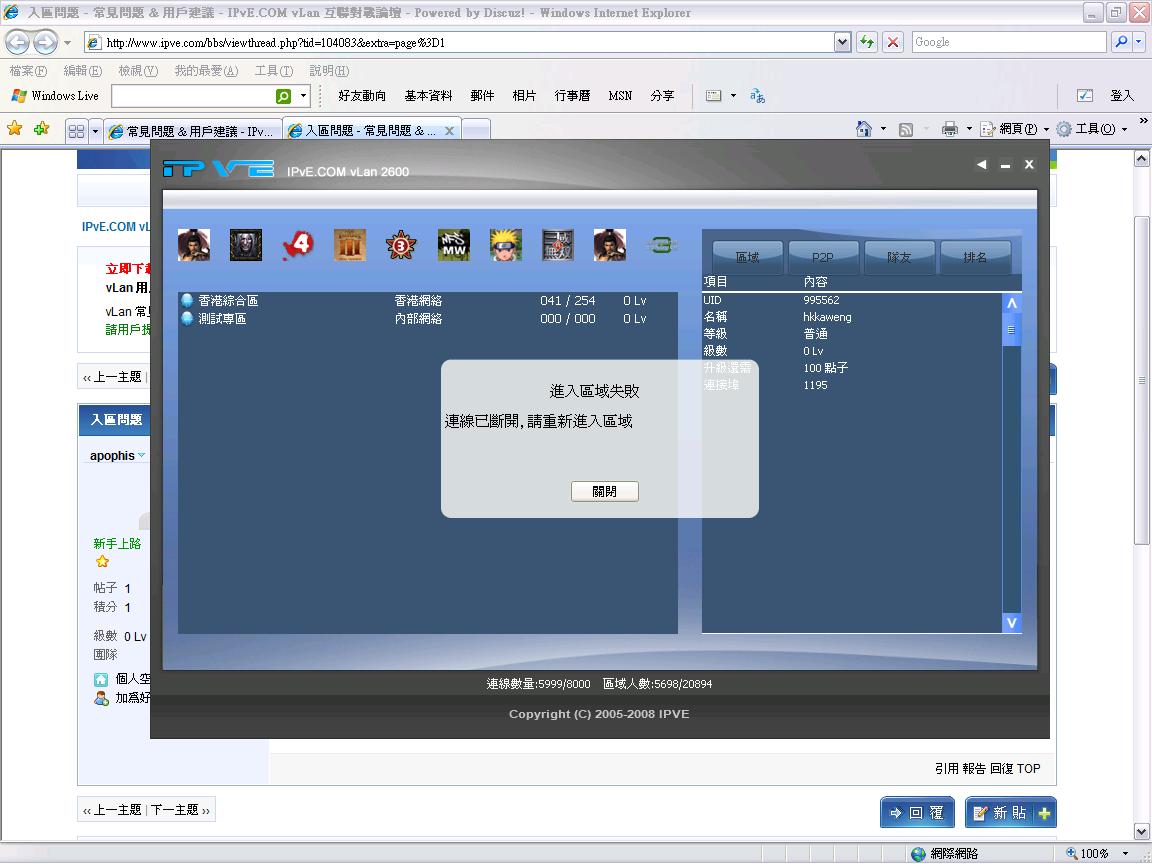Click the 關閉 button in the error dialog
Image resolution: width=1152 pixels, height=864 pixels.
pos(605,492)
